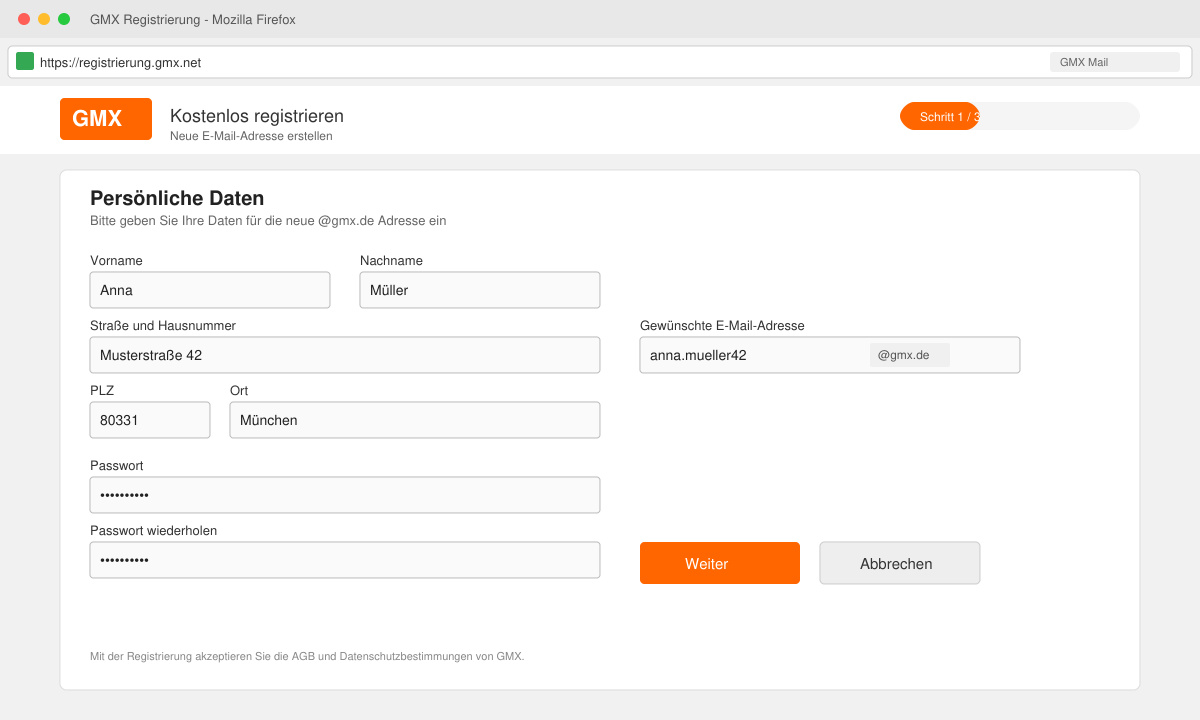1200x720 pixels.
Task: Click the Passwort input field
Action: pyautogui.click(x=345, y=495)
